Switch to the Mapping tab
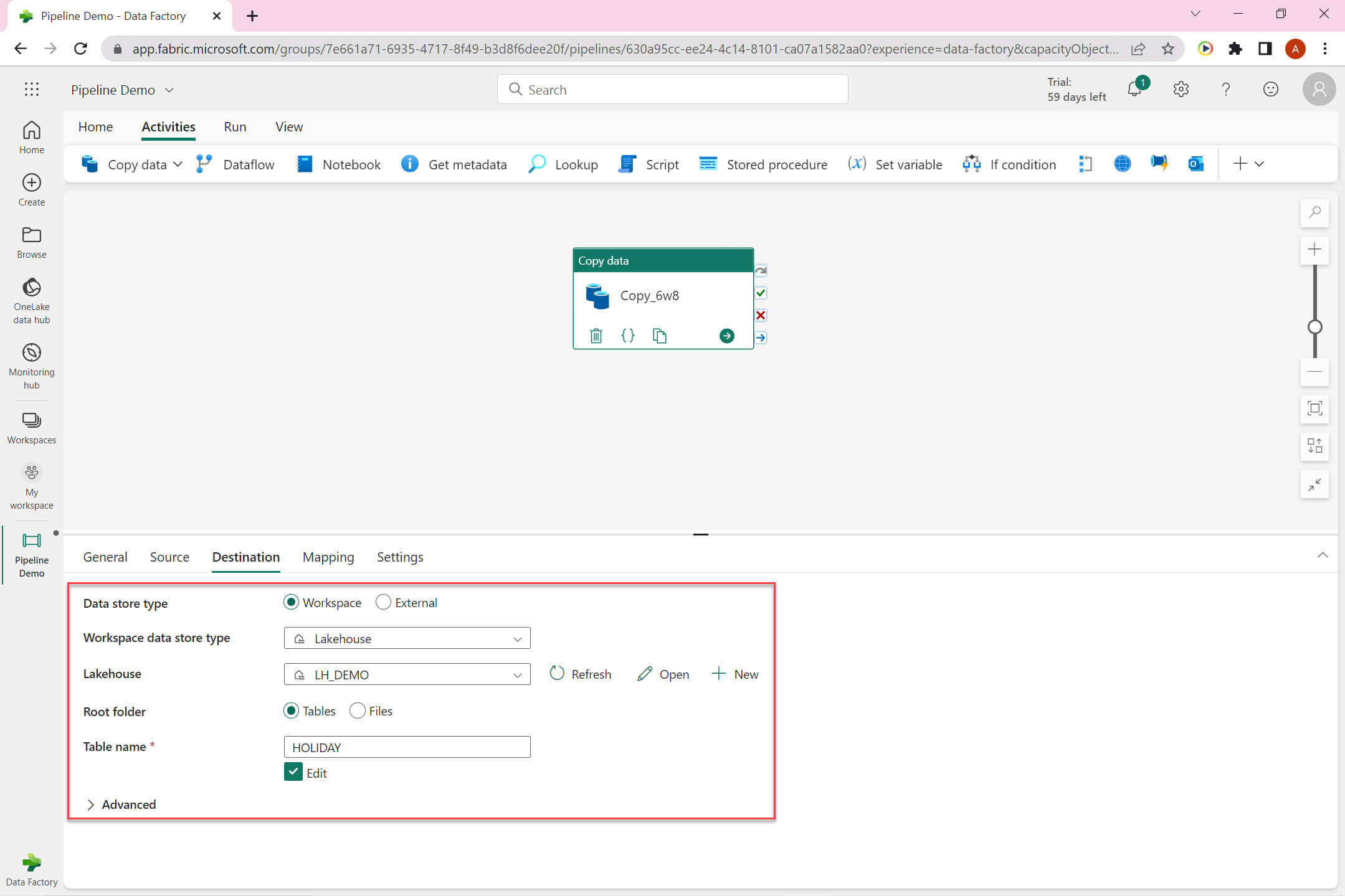1345x896 pixels. pos(328,557)
